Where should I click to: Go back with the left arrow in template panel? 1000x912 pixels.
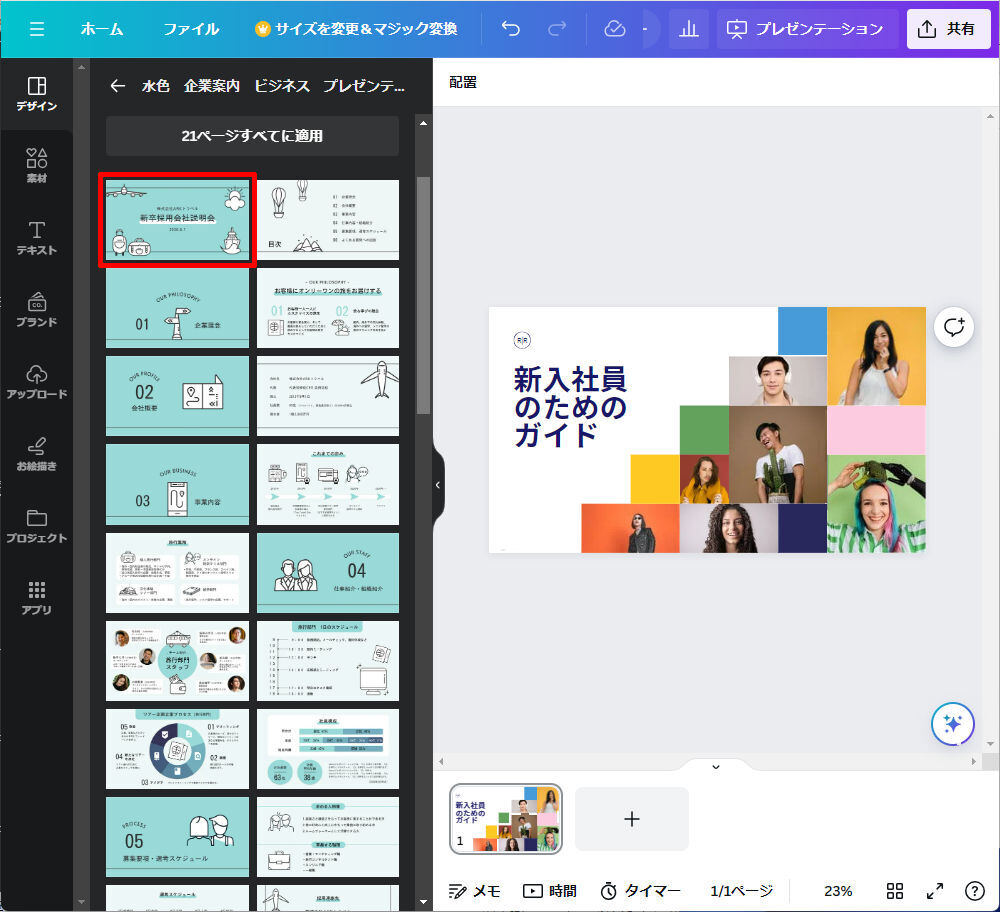[117, 85]
